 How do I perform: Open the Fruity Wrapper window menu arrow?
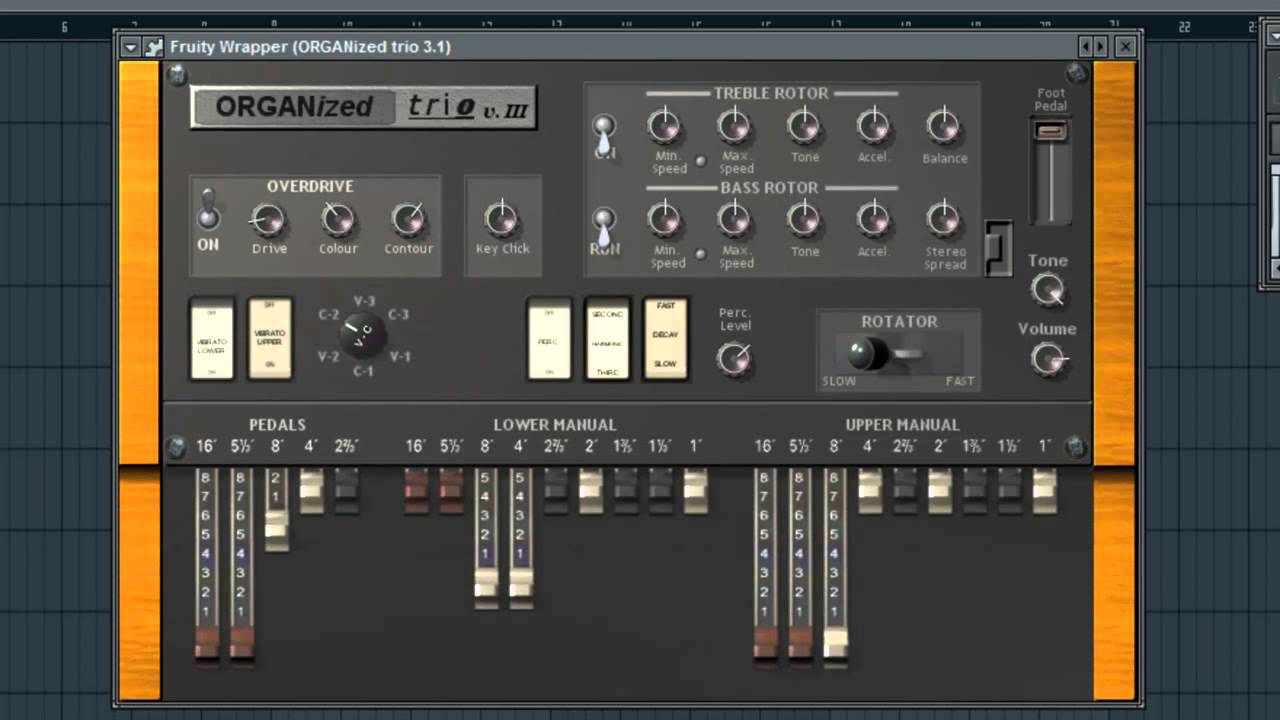click(130, 47)
